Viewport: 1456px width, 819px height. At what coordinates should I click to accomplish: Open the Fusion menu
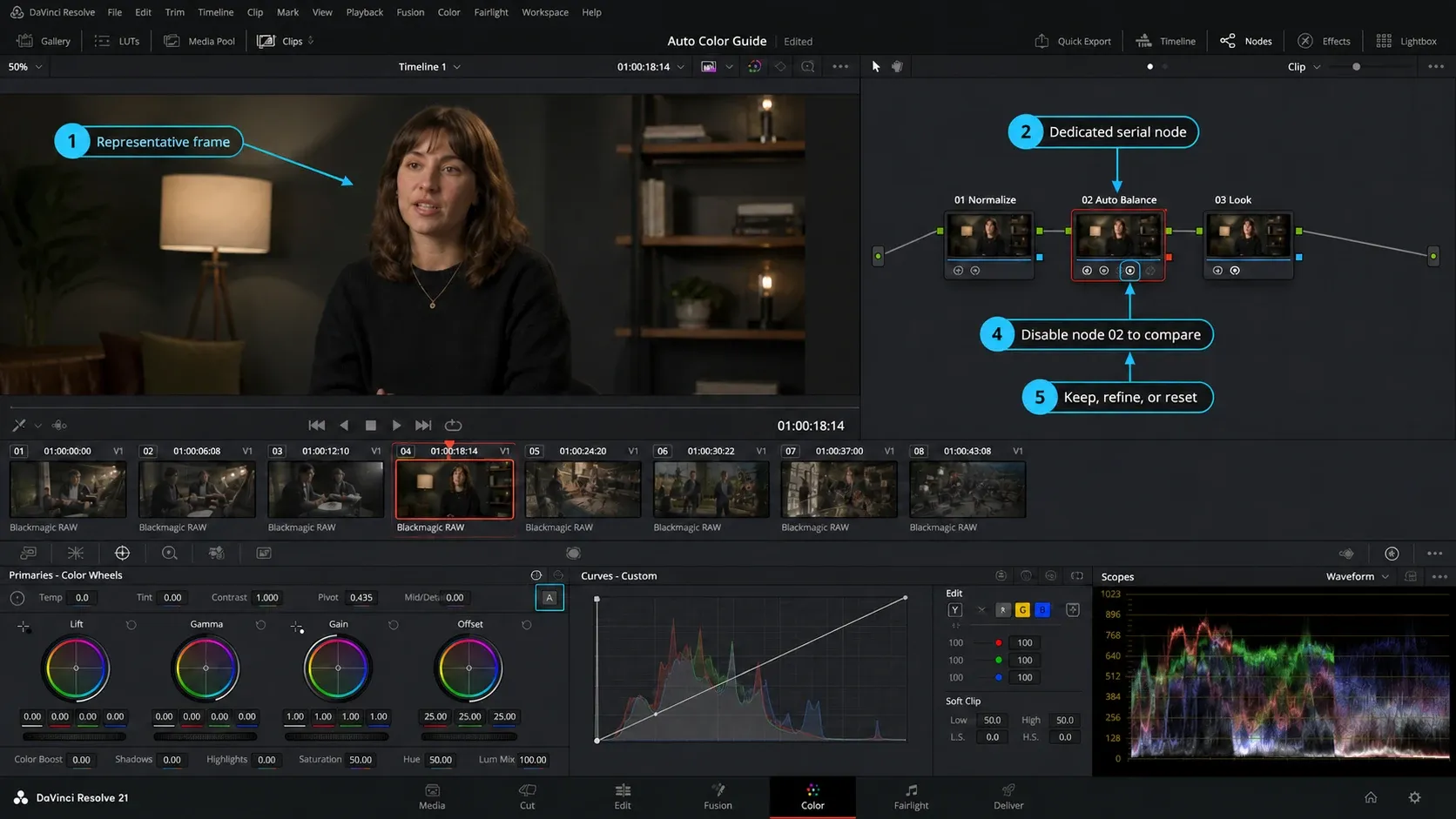point(410,12)
